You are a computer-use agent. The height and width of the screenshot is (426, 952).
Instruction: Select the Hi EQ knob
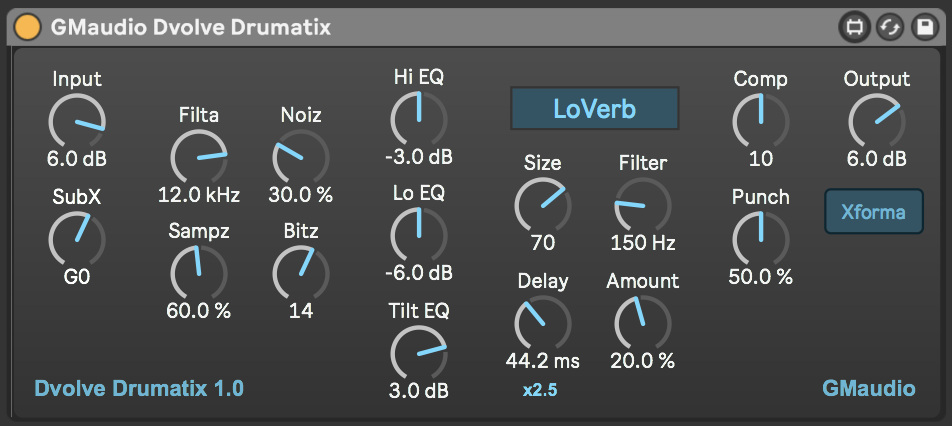coord(419,119)
